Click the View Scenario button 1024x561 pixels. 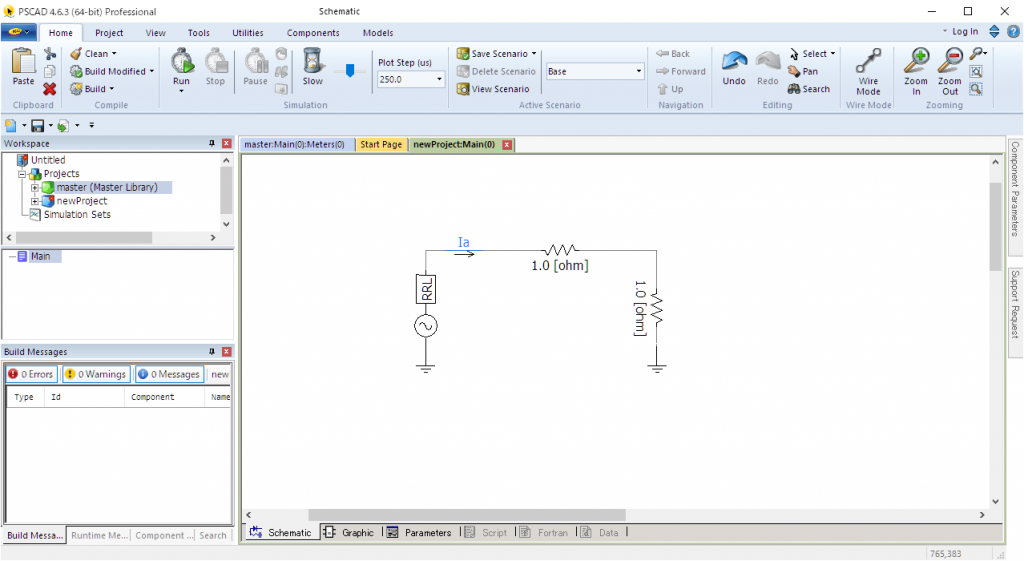point(493,89)
